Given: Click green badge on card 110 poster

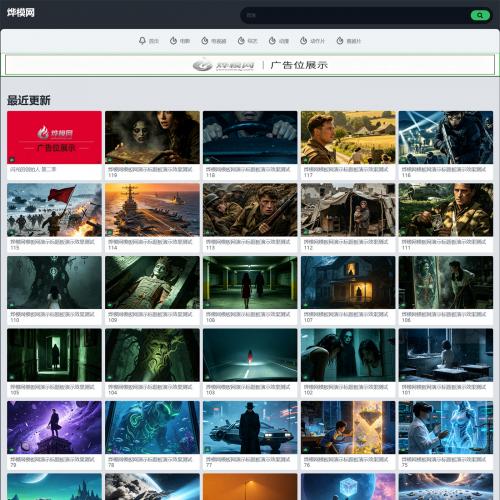Looking at the screenshot, I should pos(12,304).
